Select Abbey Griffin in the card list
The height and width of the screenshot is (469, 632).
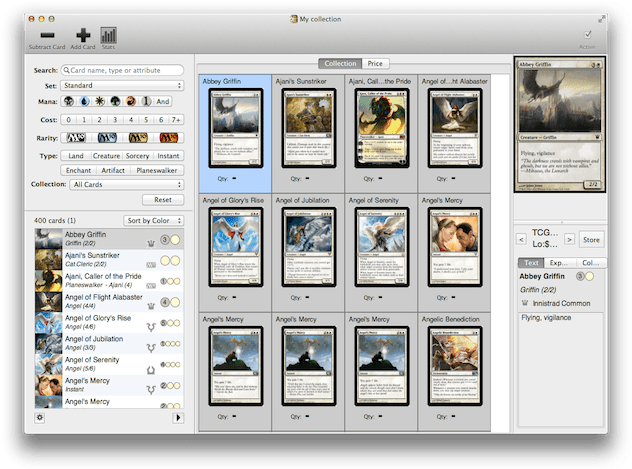[109, 239]
